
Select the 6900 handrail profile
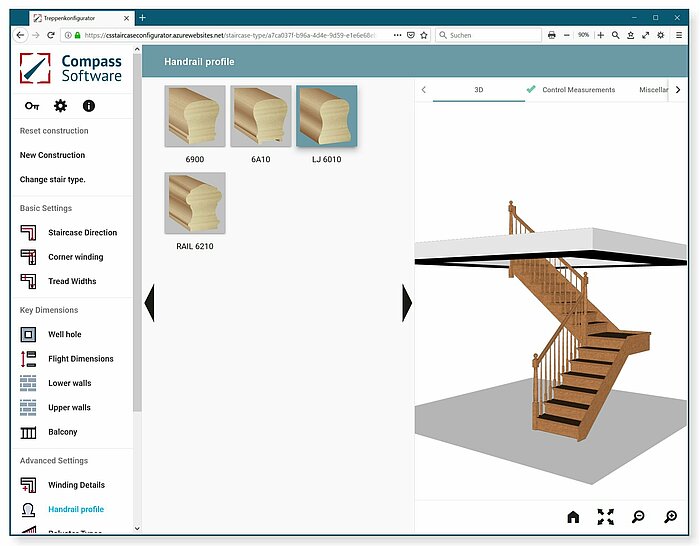point(194,116)
